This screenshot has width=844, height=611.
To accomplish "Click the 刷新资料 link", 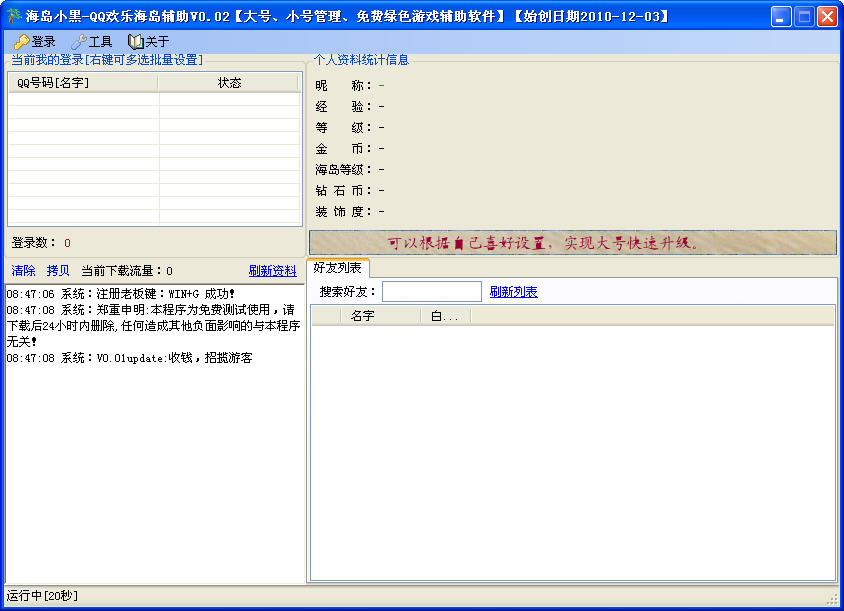I will [272, 271].
